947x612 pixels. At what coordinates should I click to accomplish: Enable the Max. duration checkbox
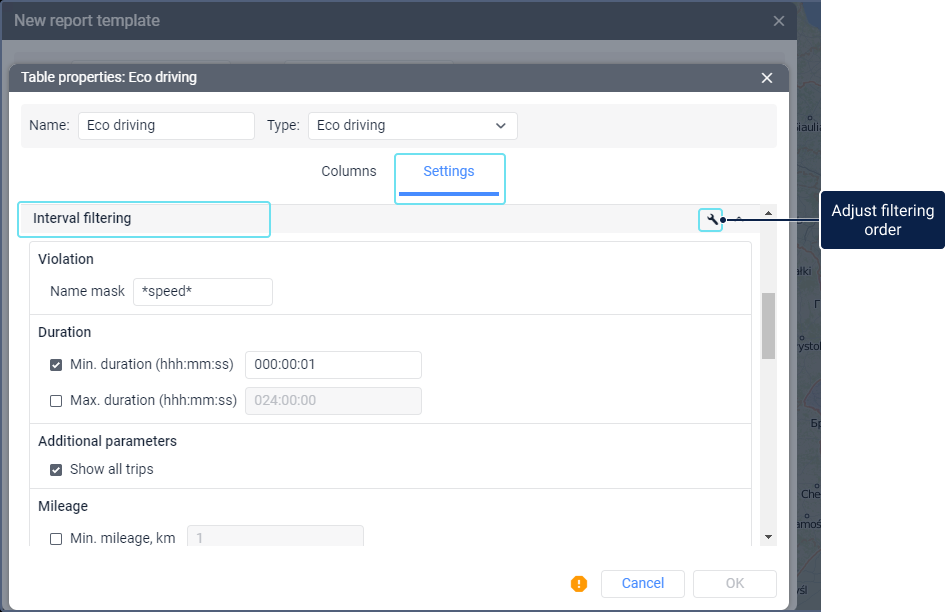pos(56,401)
